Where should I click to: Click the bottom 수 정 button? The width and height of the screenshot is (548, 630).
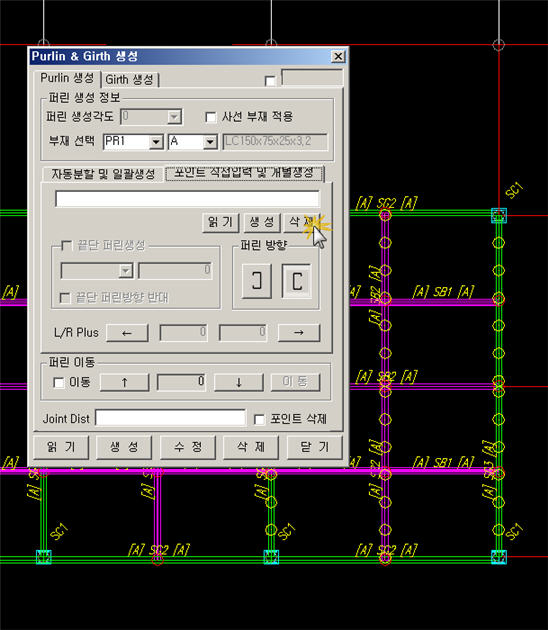pos(188,447)
